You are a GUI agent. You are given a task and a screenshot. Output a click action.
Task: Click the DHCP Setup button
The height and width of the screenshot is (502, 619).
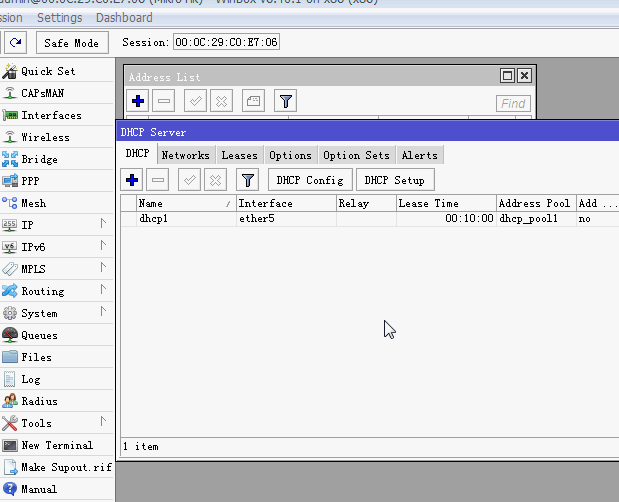point(394,180)
